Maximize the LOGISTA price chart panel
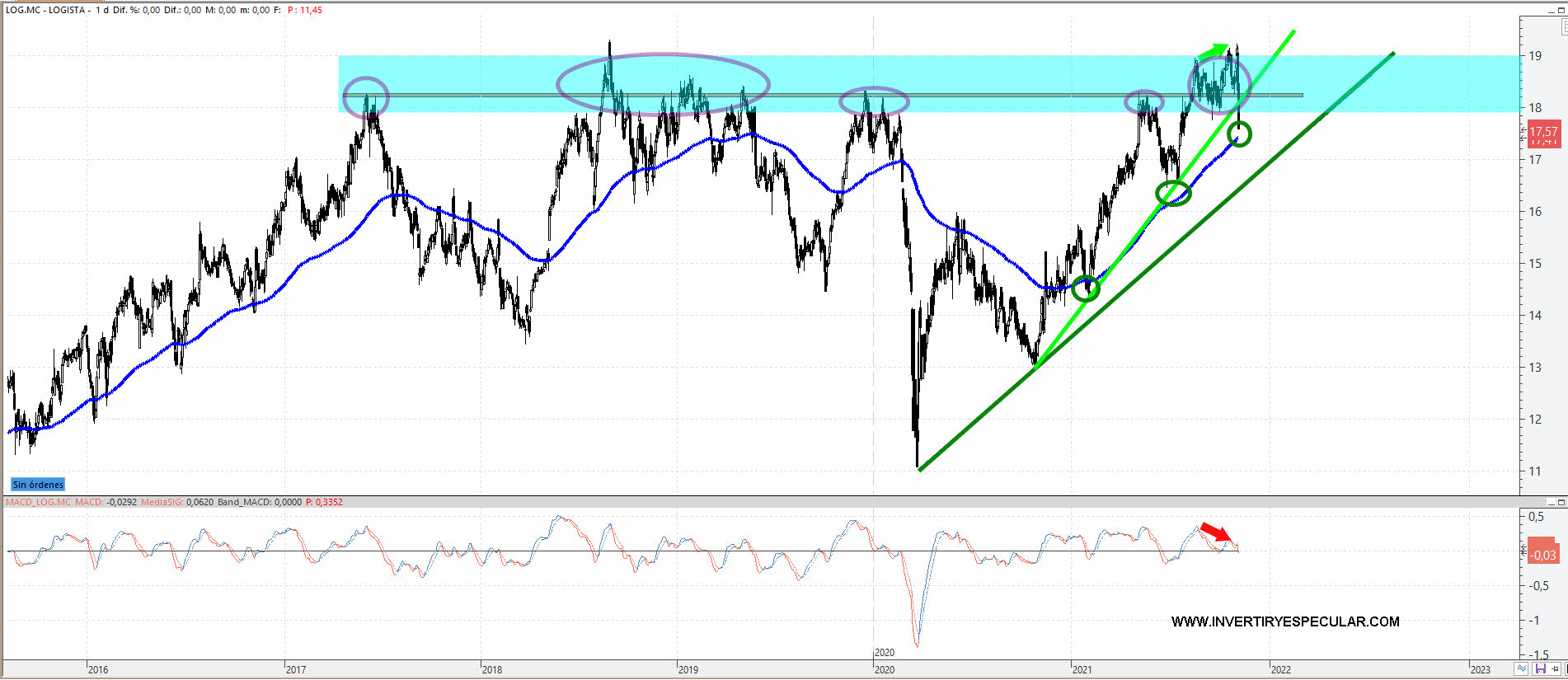1568x680 pixels. point(1561,10)
